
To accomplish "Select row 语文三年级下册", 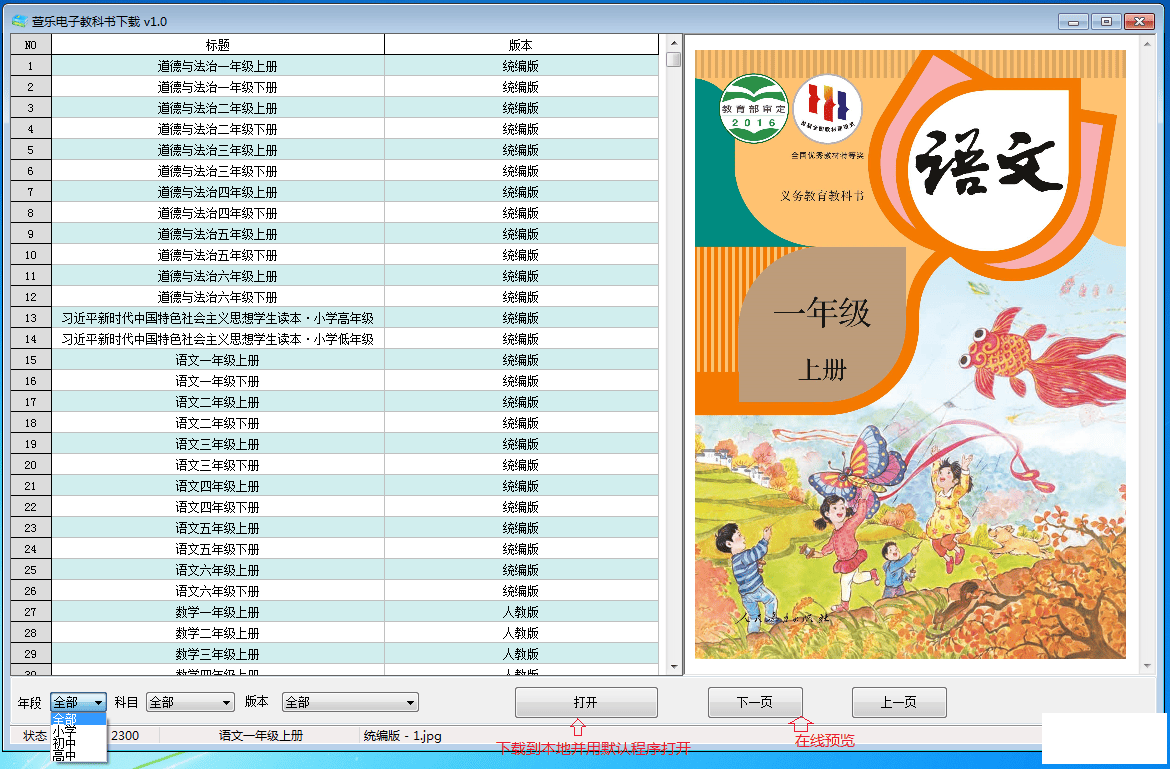I will pos(334,465).
